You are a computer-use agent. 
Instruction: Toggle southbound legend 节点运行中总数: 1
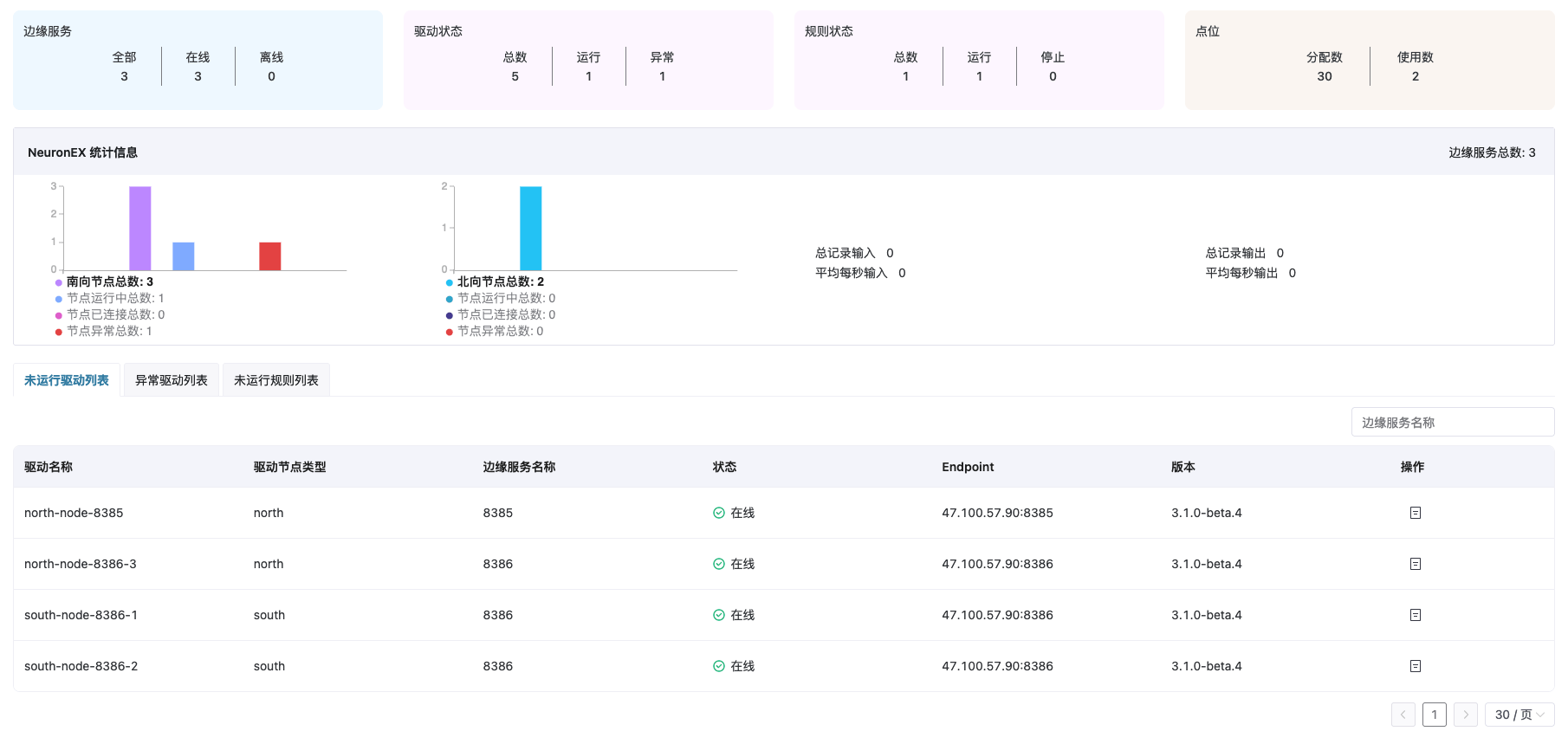point(109,298)
